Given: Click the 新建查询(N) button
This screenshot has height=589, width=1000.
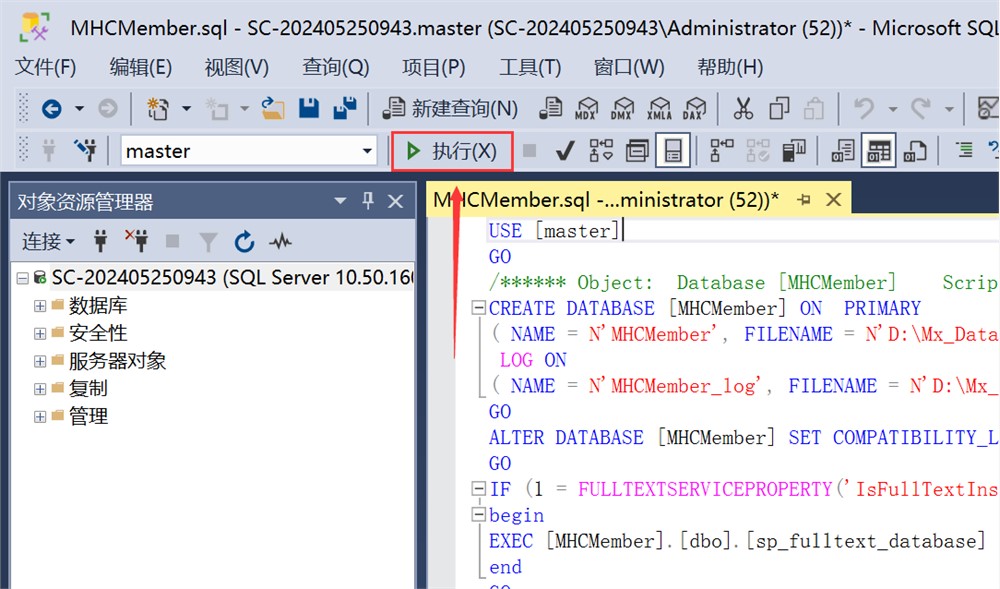Looking at the screenshot, I should (452, 108).
